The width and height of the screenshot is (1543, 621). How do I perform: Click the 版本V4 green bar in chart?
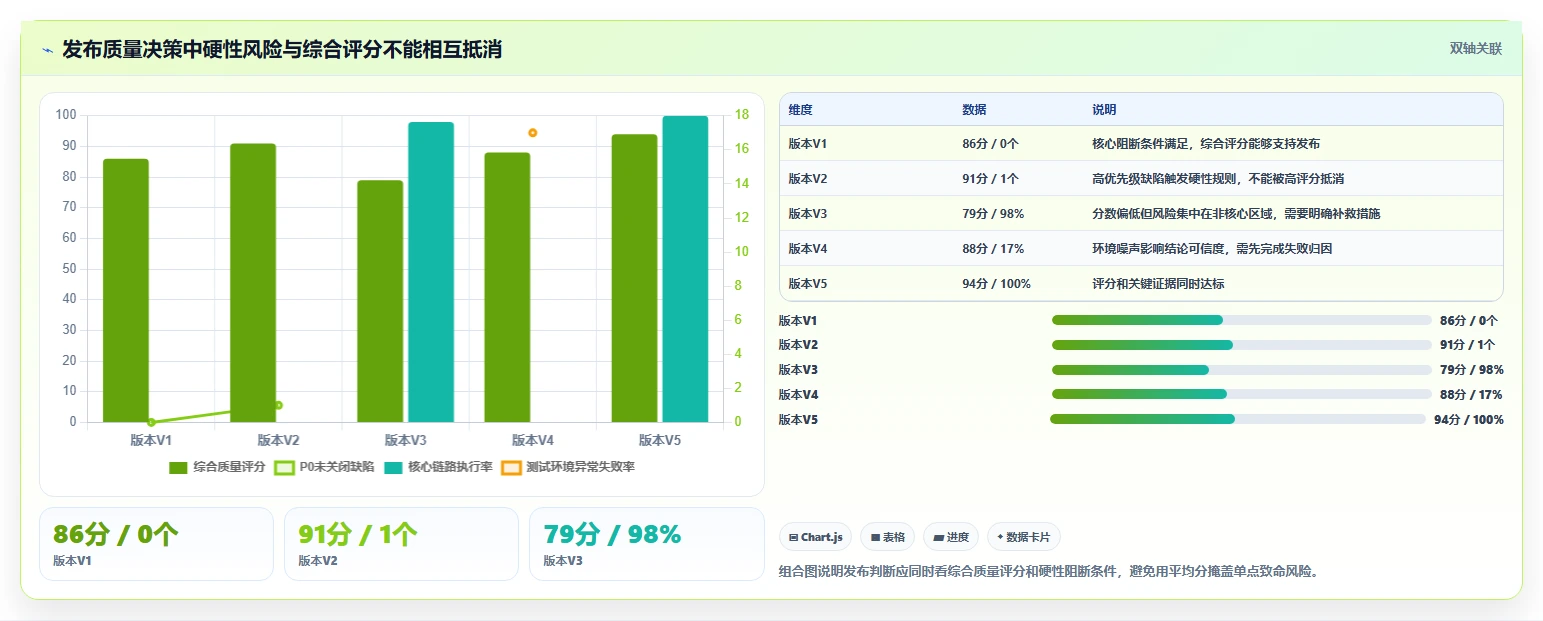click(507, 287)
